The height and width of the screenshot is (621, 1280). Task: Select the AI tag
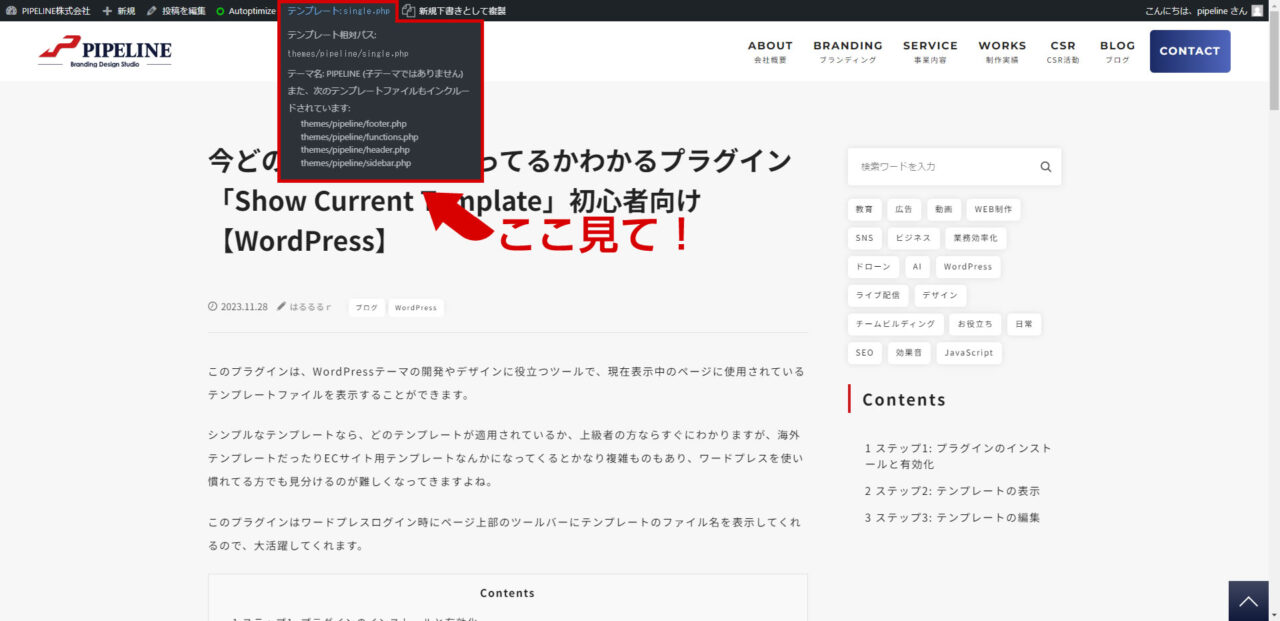(916, 267)
